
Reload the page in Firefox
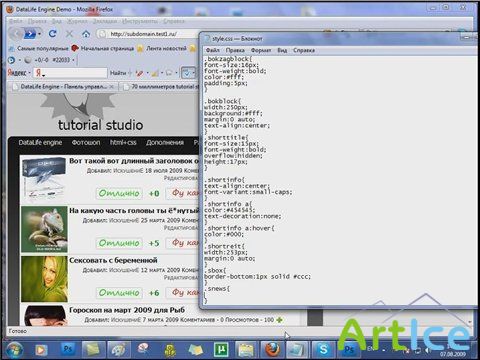pyautogui.click(x=52, y=33)
